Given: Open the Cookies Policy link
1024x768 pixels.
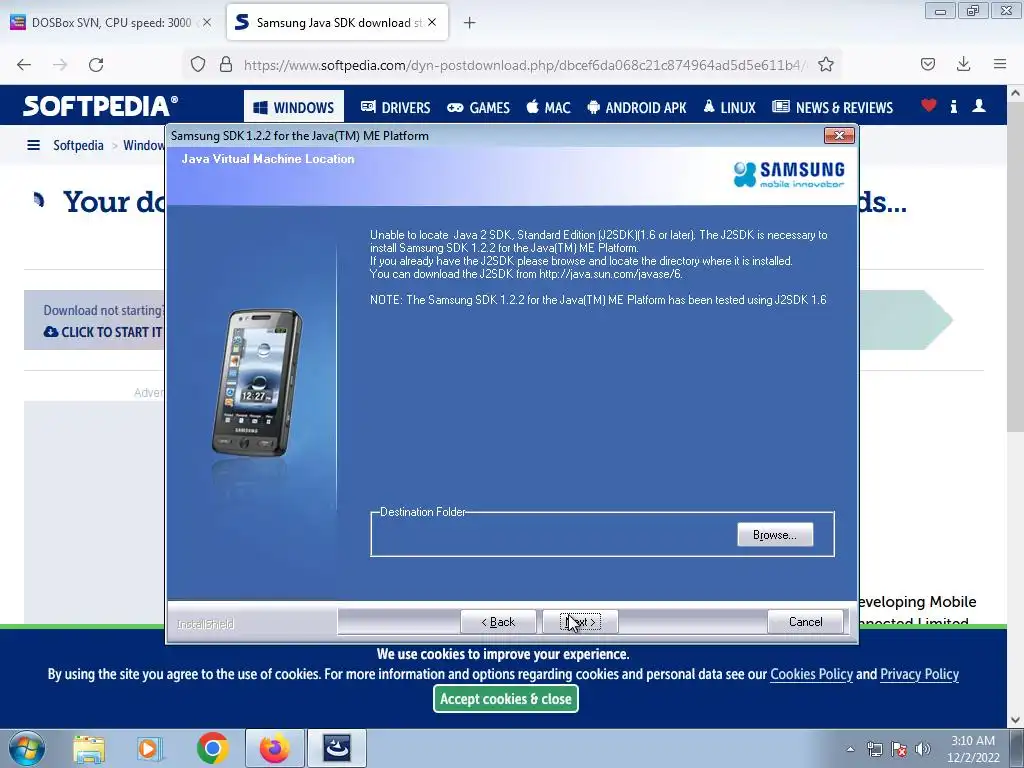Looking at the screenshot, I should pyautogui.click(x=811, y=674).
